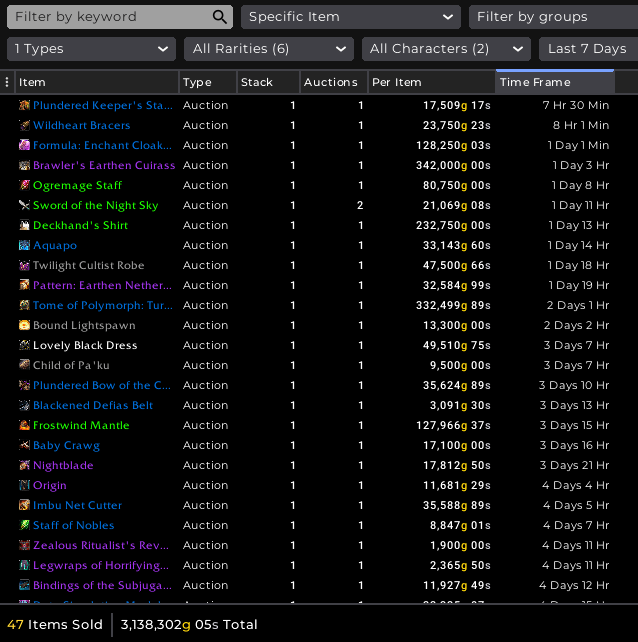Sort by the Per Item column header
The width and height of the screenshot is (638, 642).
coord(430,82)
